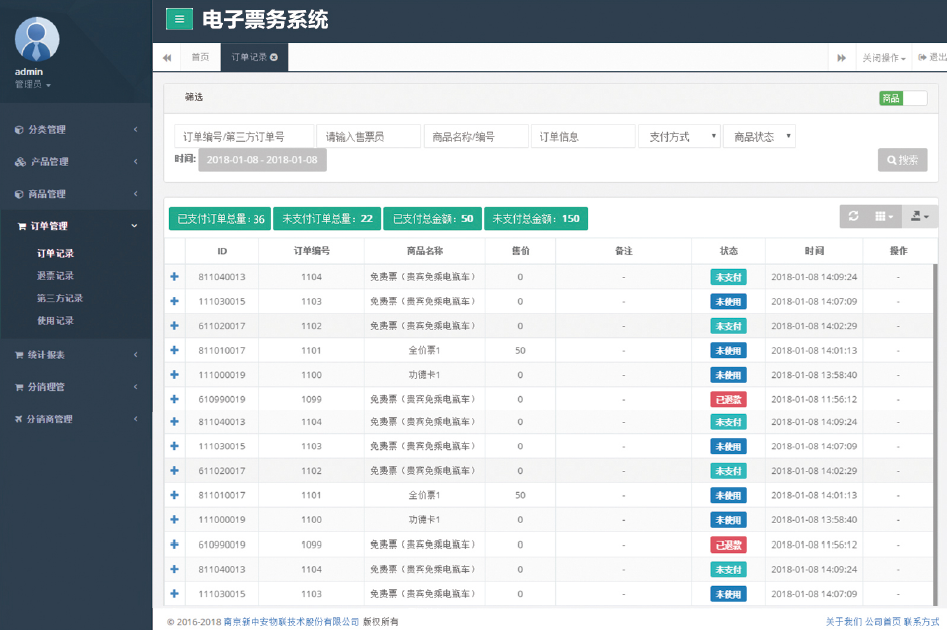This screenshot has height=630, width=947.
Task: Click the tab scroll-right double arrow
Action: tap(841, 58)
